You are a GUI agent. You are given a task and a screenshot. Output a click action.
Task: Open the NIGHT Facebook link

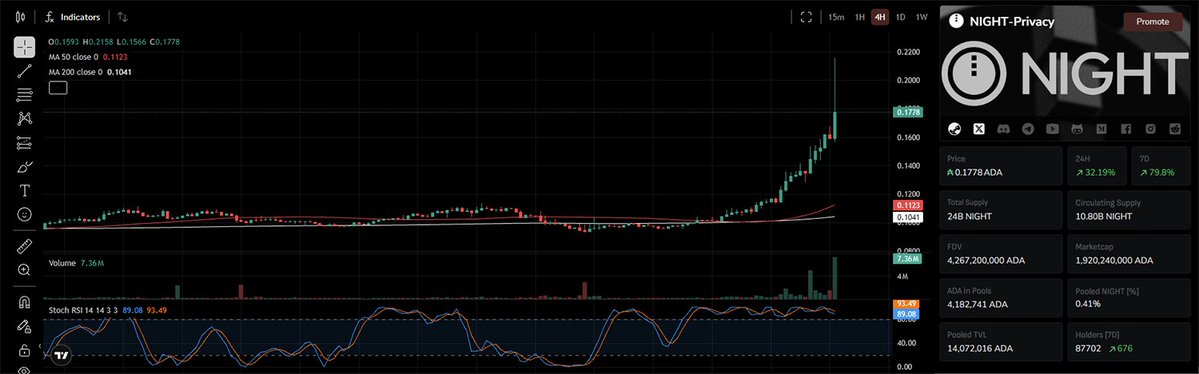[1126, 128]
